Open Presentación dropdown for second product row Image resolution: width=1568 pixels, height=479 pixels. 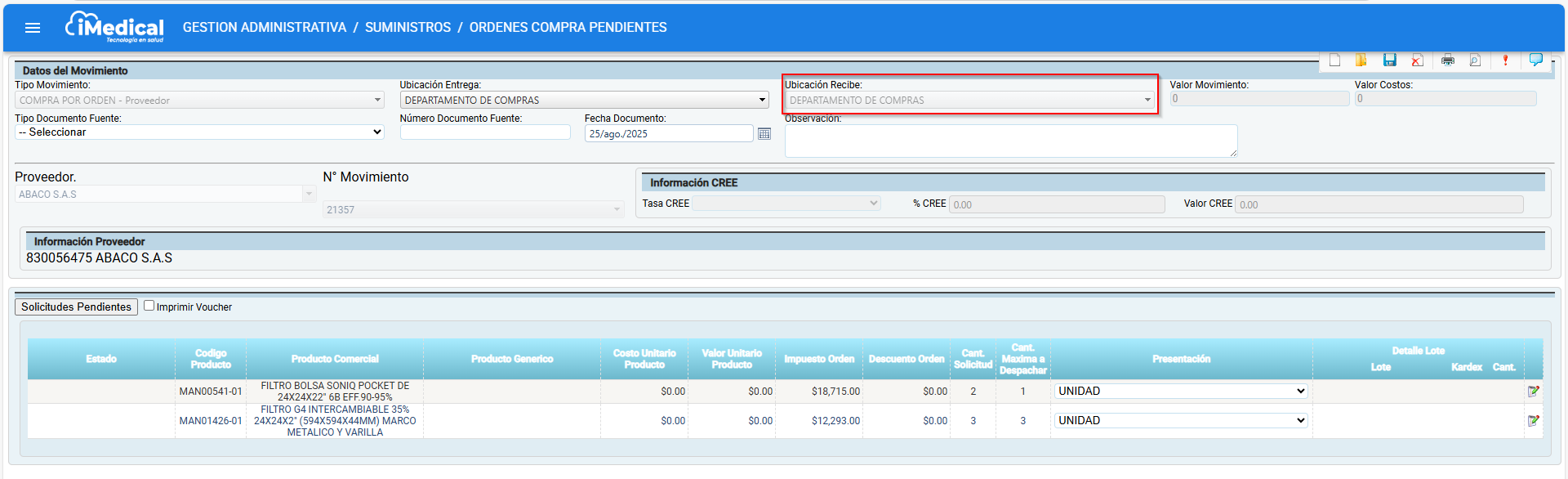tap(1181, 421)
